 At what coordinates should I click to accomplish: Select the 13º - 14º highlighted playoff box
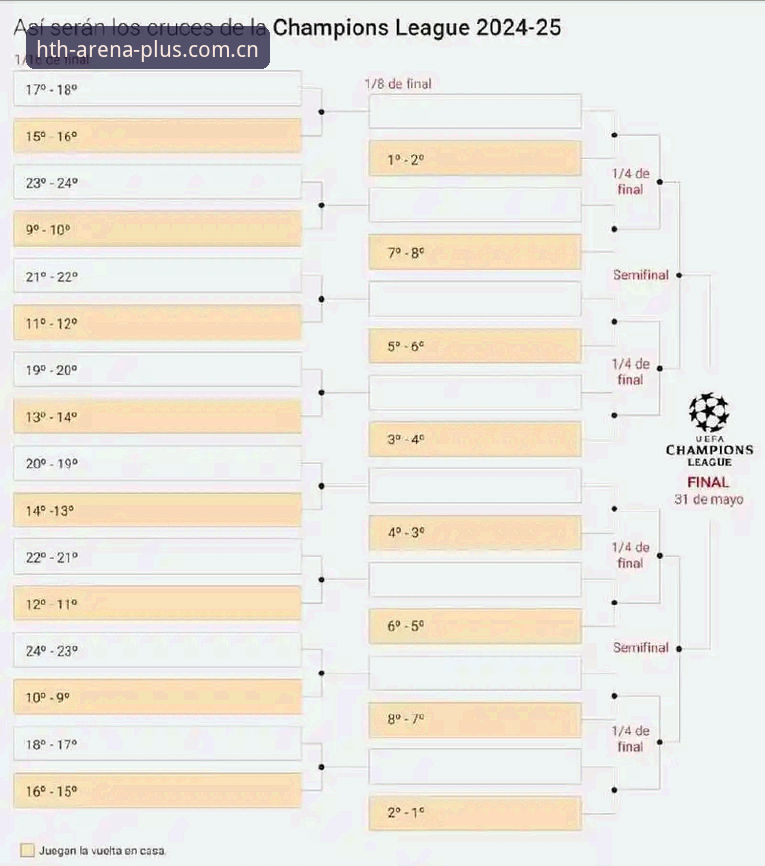(x=157, y=416)
